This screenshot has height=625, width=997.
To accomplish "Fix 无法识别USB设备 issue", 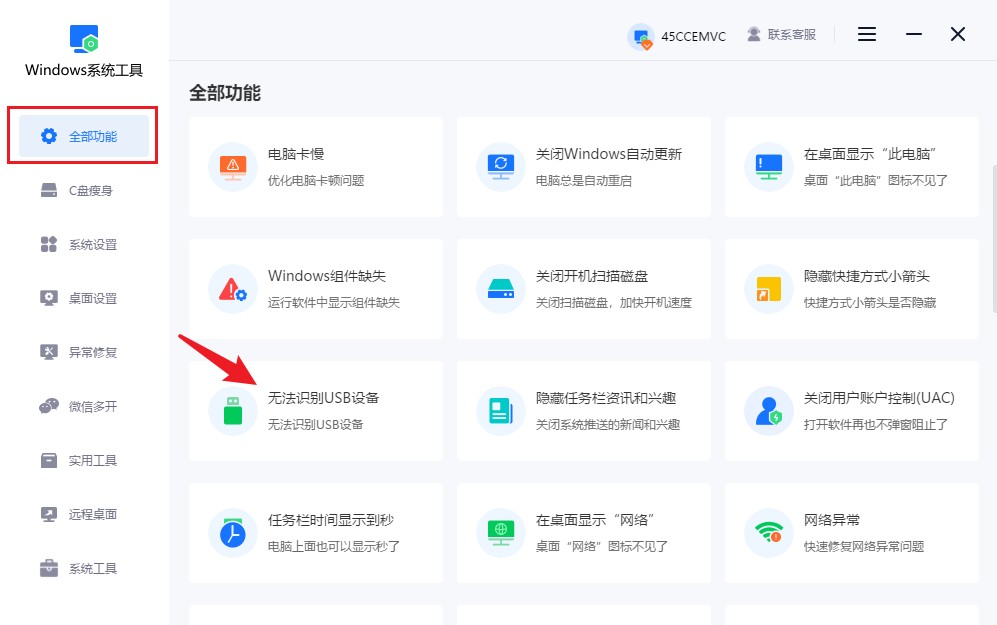I will coord(316,410).
